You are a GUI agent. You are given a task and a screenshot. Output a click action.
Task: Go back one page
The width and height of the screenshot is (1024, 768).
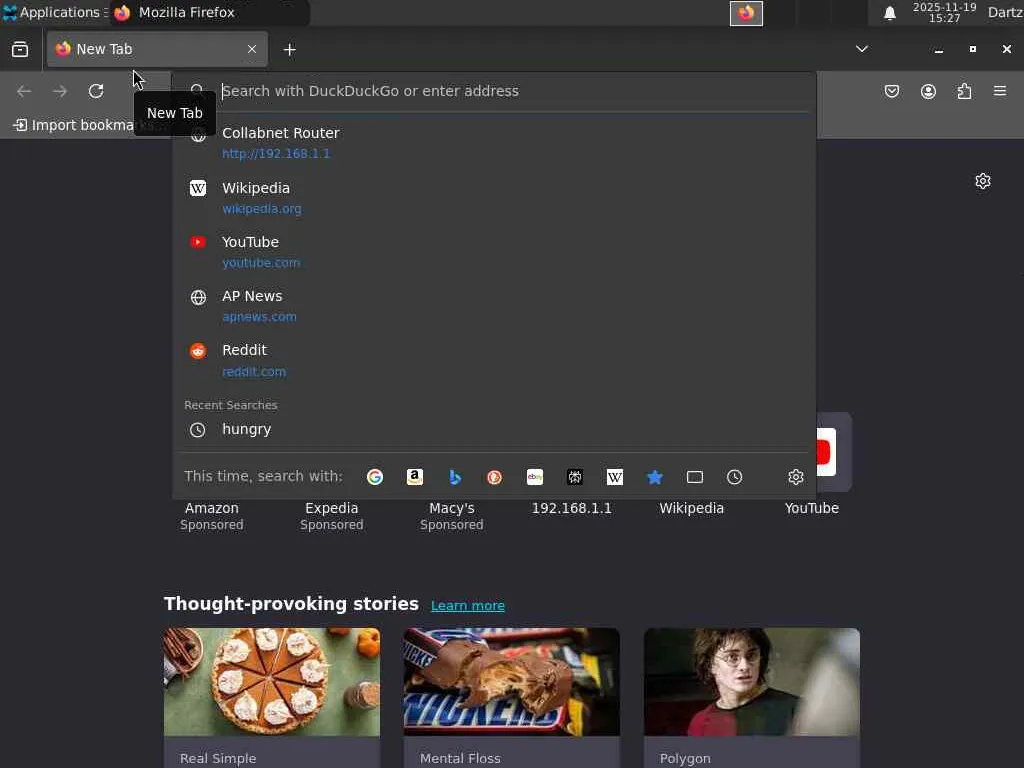coord(24,91)
